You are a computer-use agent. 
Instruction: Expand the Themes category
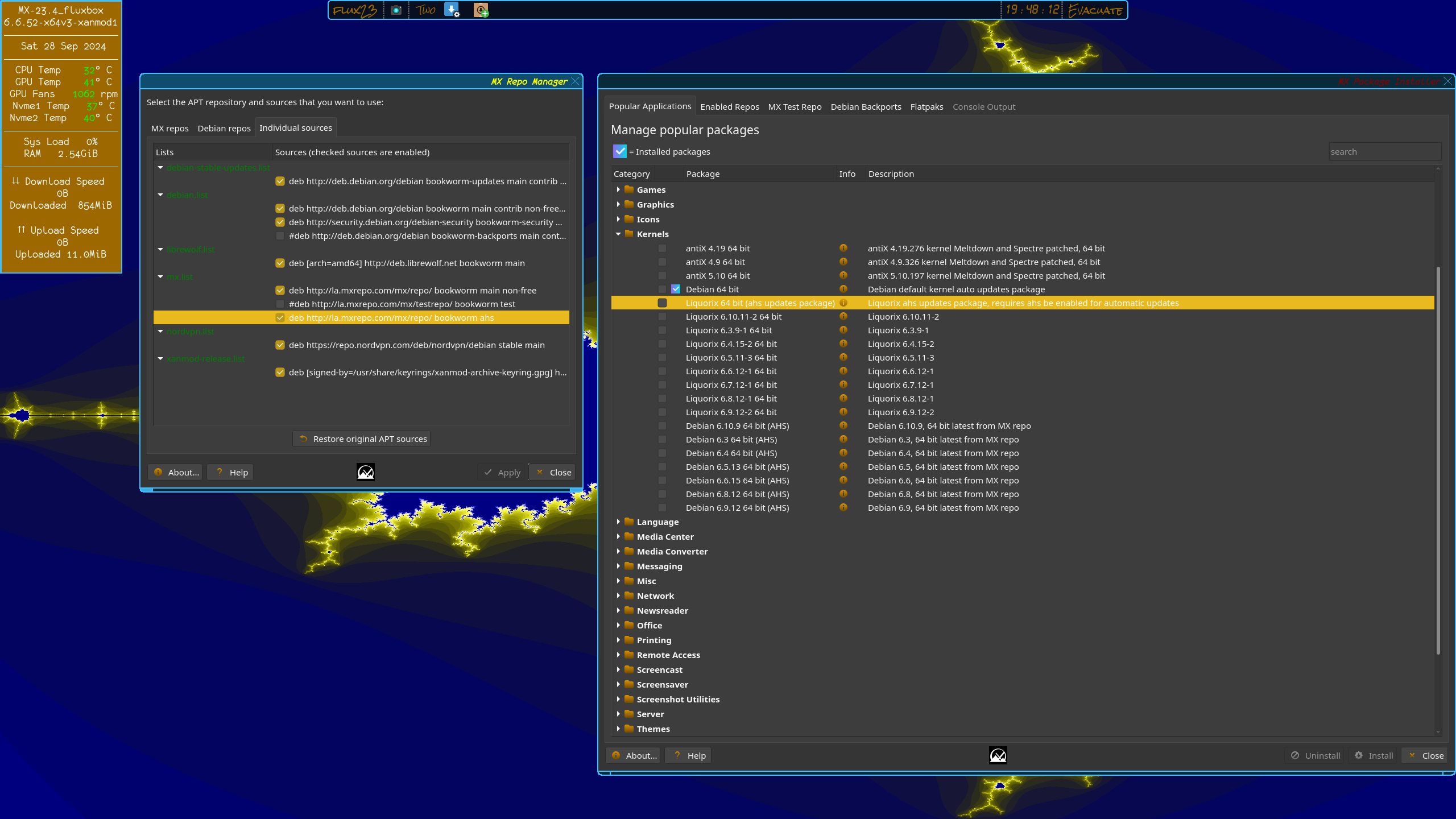point(618,729)
